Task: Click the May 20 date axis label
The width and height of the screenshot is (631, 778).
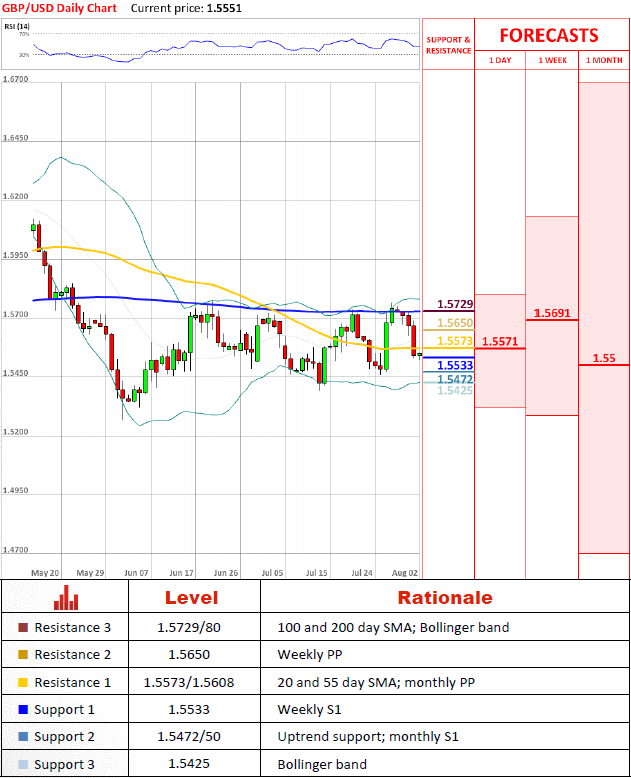Action: tap(45, 573)
